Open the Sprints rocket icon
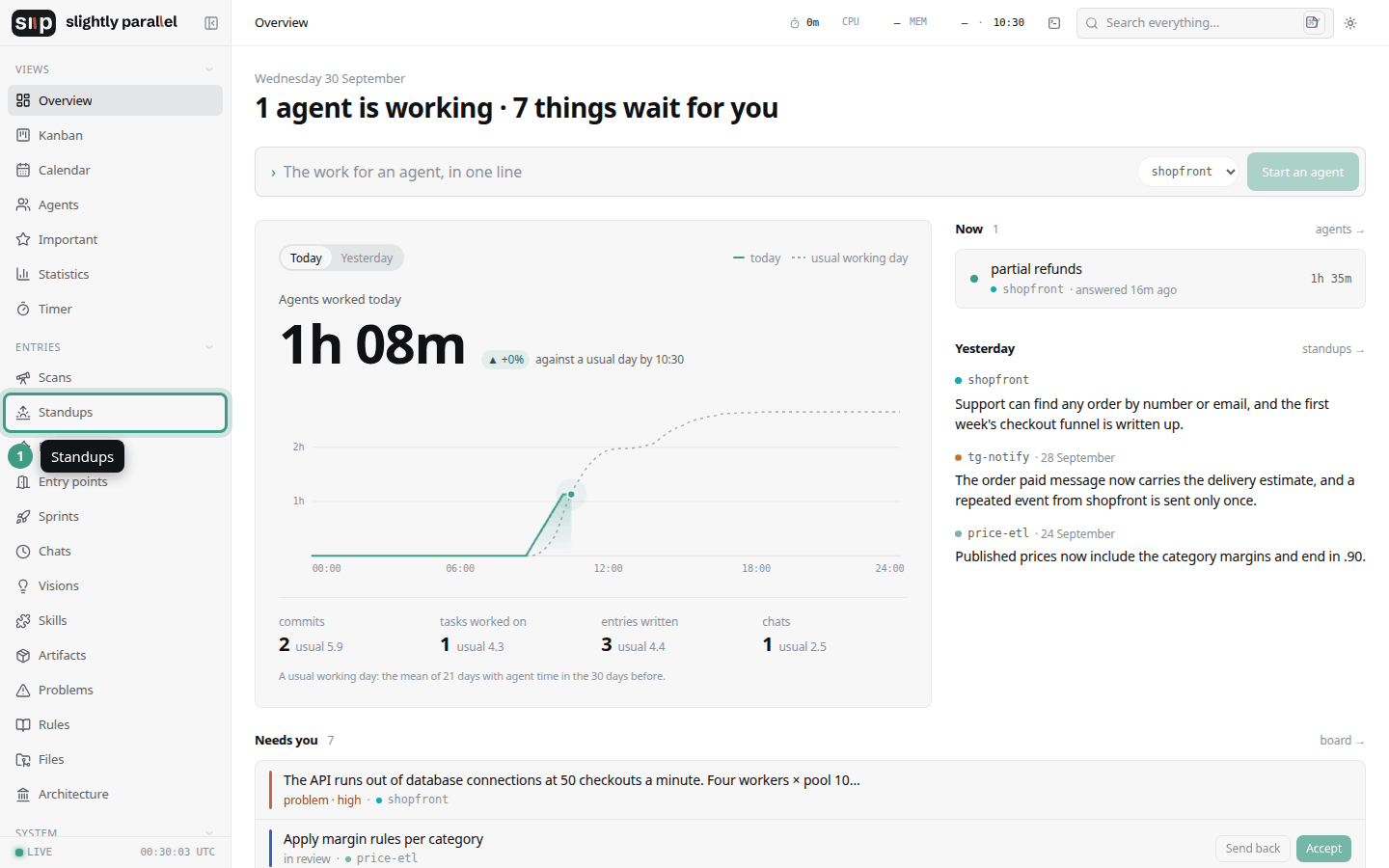The width and height of the screenshot is (1389, 868). pyautogui.click(x=23, y=516)
